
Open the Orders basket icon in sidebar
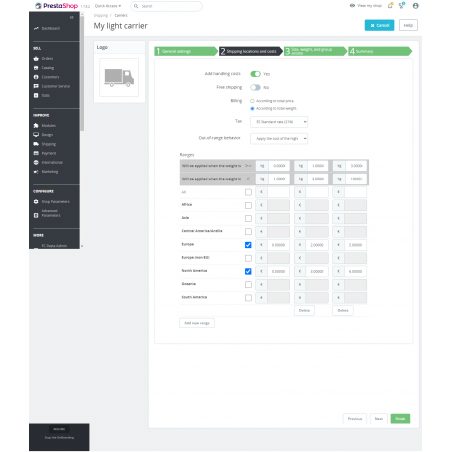click(36, 59)
